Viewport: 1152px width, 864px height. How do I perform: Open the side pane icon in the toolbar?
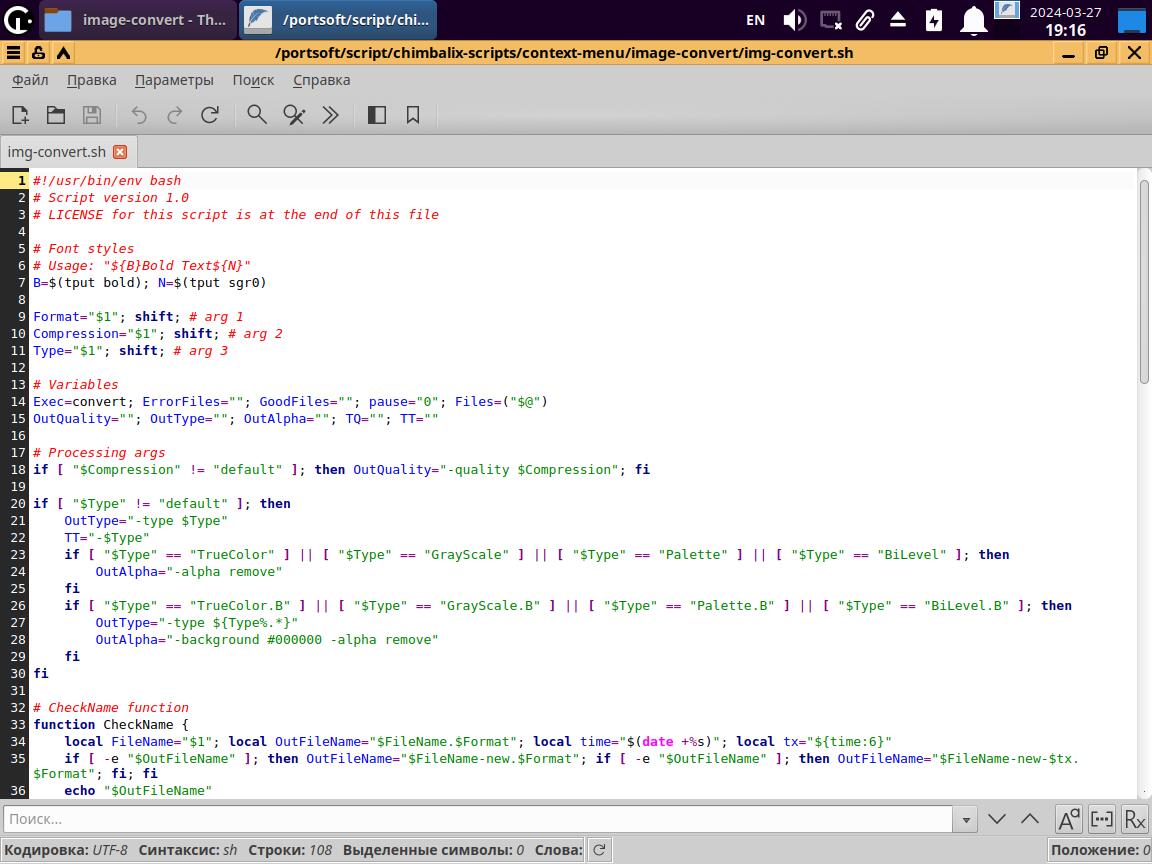point(377,115)
